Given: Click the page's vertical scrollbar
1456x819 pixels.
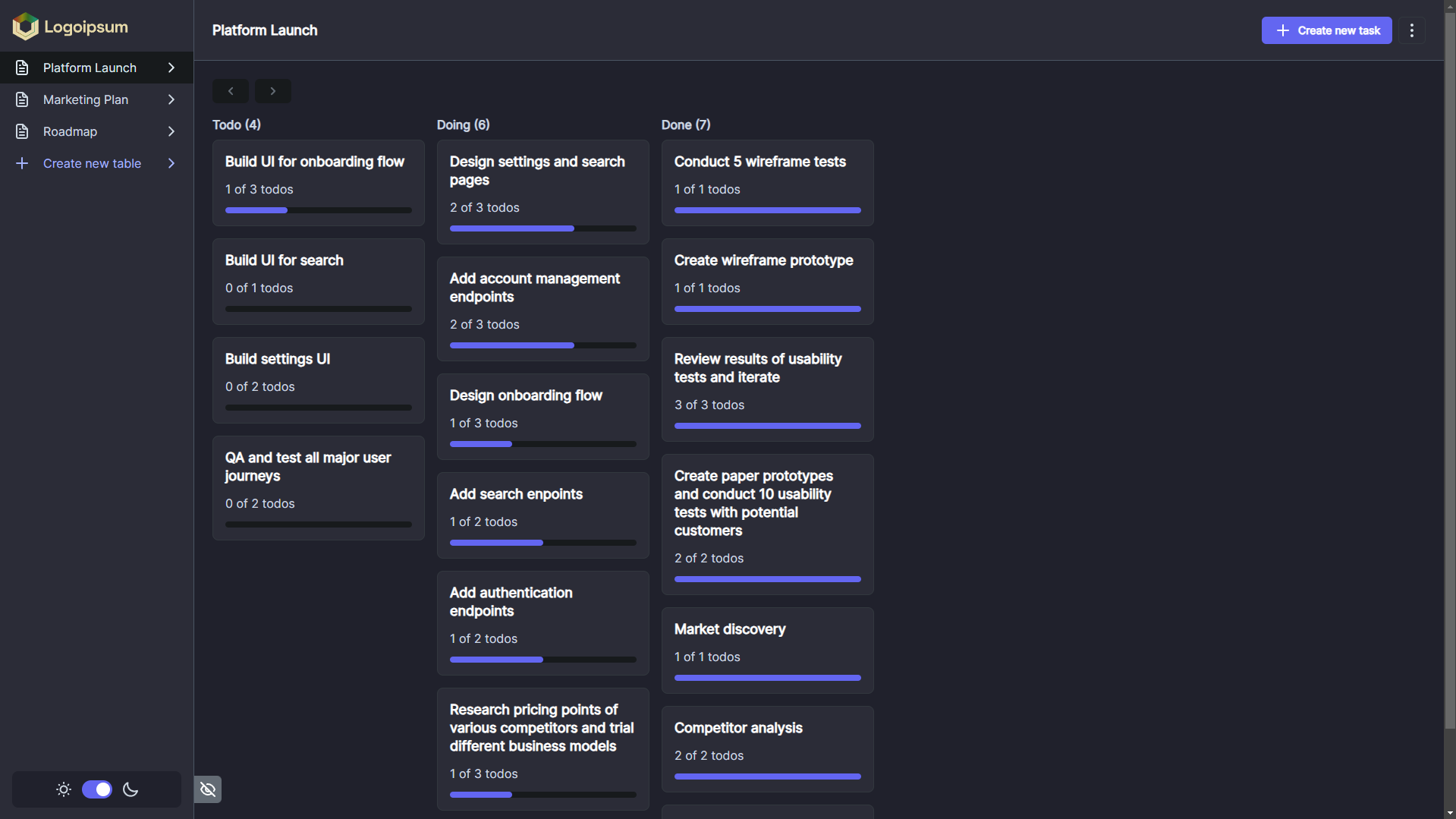Looking at the screenshot, I should [x=1450, y=372].
